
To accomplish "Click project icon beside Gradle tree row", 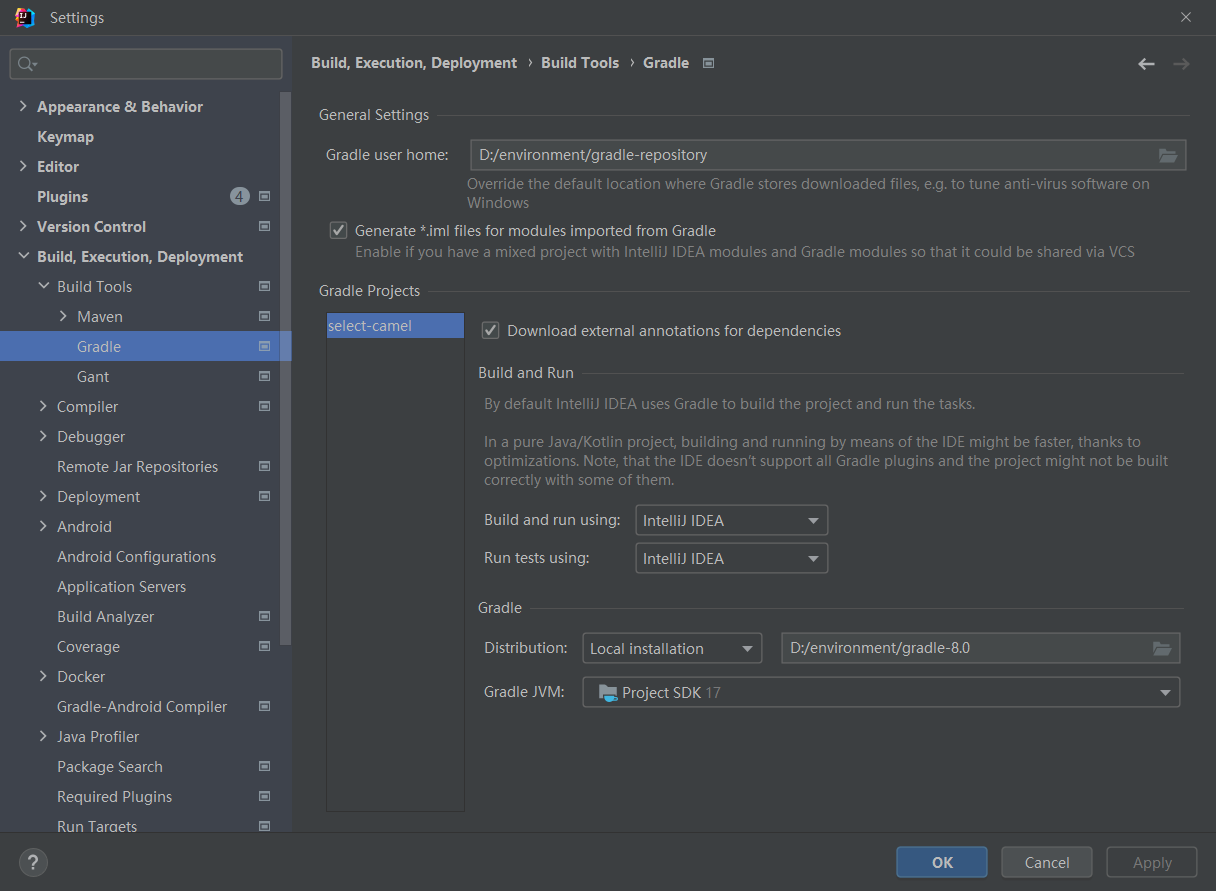I will pyautogui.click(x=264, y=346).
